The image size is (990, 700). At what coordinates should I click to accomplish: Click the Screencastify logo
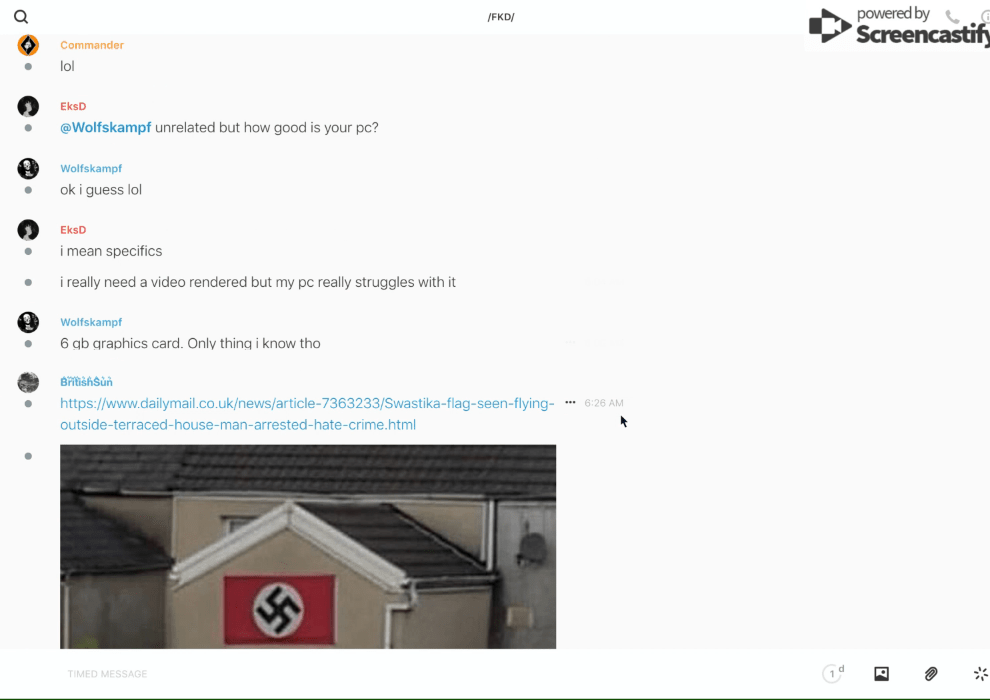point(897,27)
